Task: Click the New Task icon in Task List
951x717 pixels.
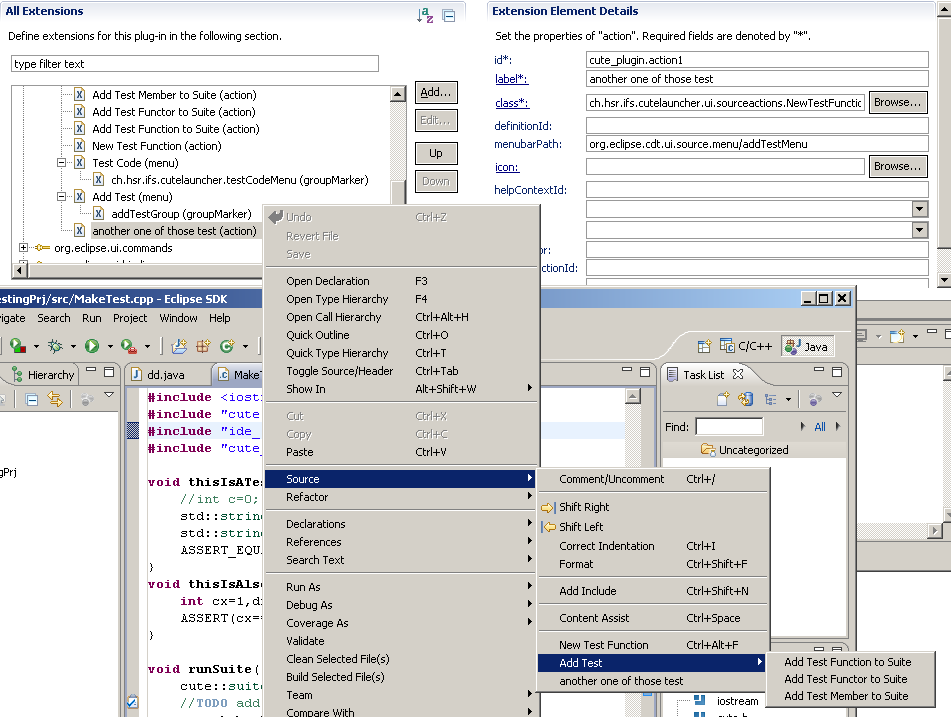Action: pos(724,399)
